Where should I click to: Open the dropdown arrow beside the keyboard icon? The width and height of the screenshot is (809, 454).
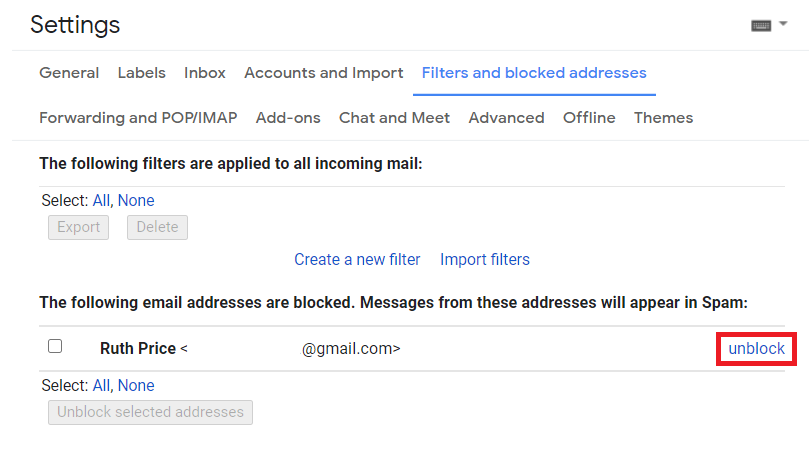pos(781,26)
